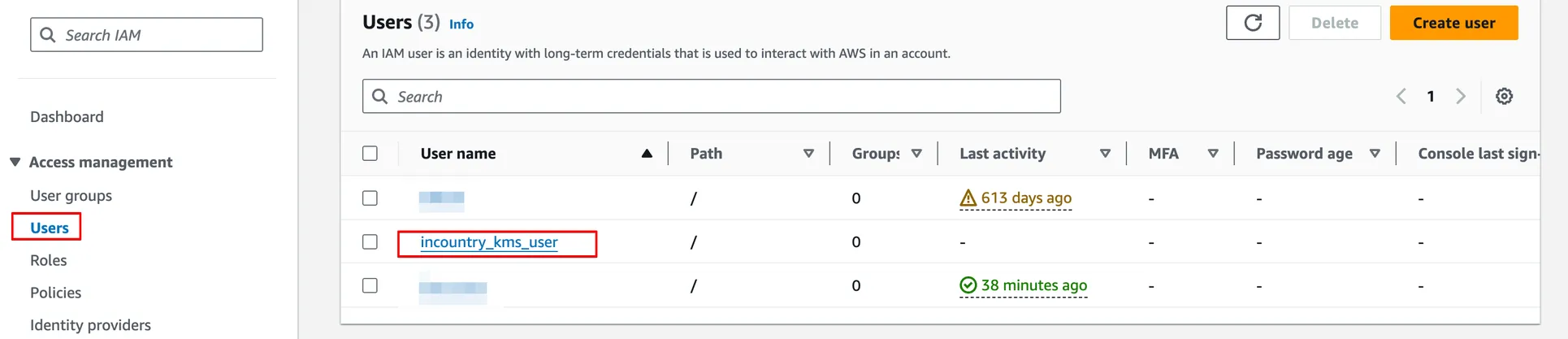Click the 613 days ago warning icon
Screen dimensions: 1568x339
click(968, 198)
